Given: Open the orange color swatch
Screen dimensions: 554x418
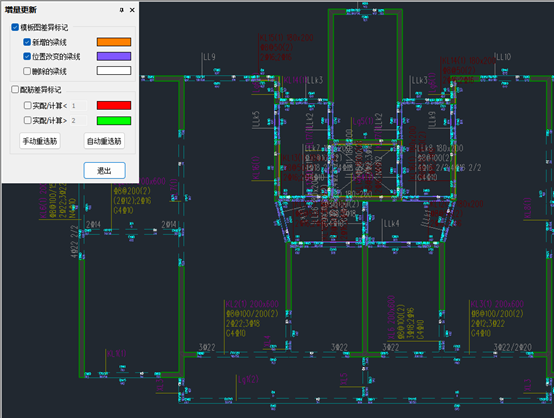Looking at the screenshot, I should click(x=114, y=42).
